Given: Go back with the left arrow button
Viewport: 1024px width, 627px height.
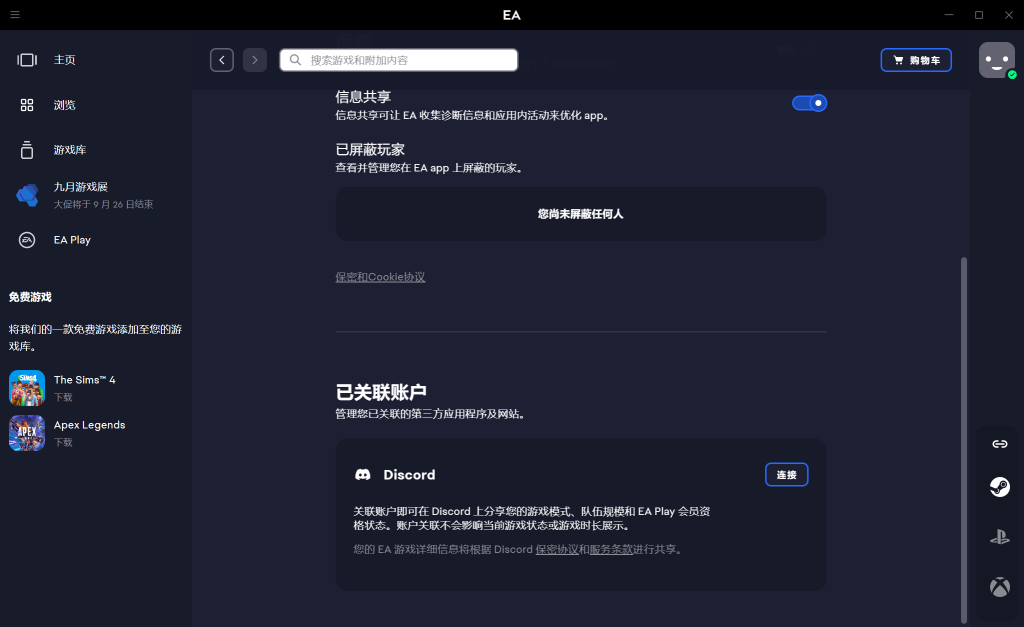Looking at the screenshot, I should [x=222, y=60].
